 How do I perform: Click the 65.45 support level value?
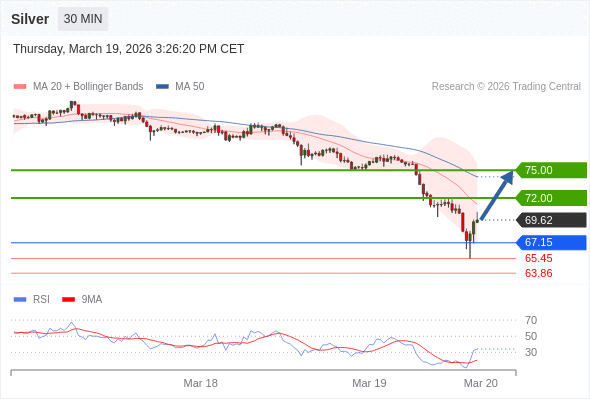click(538, 259)
